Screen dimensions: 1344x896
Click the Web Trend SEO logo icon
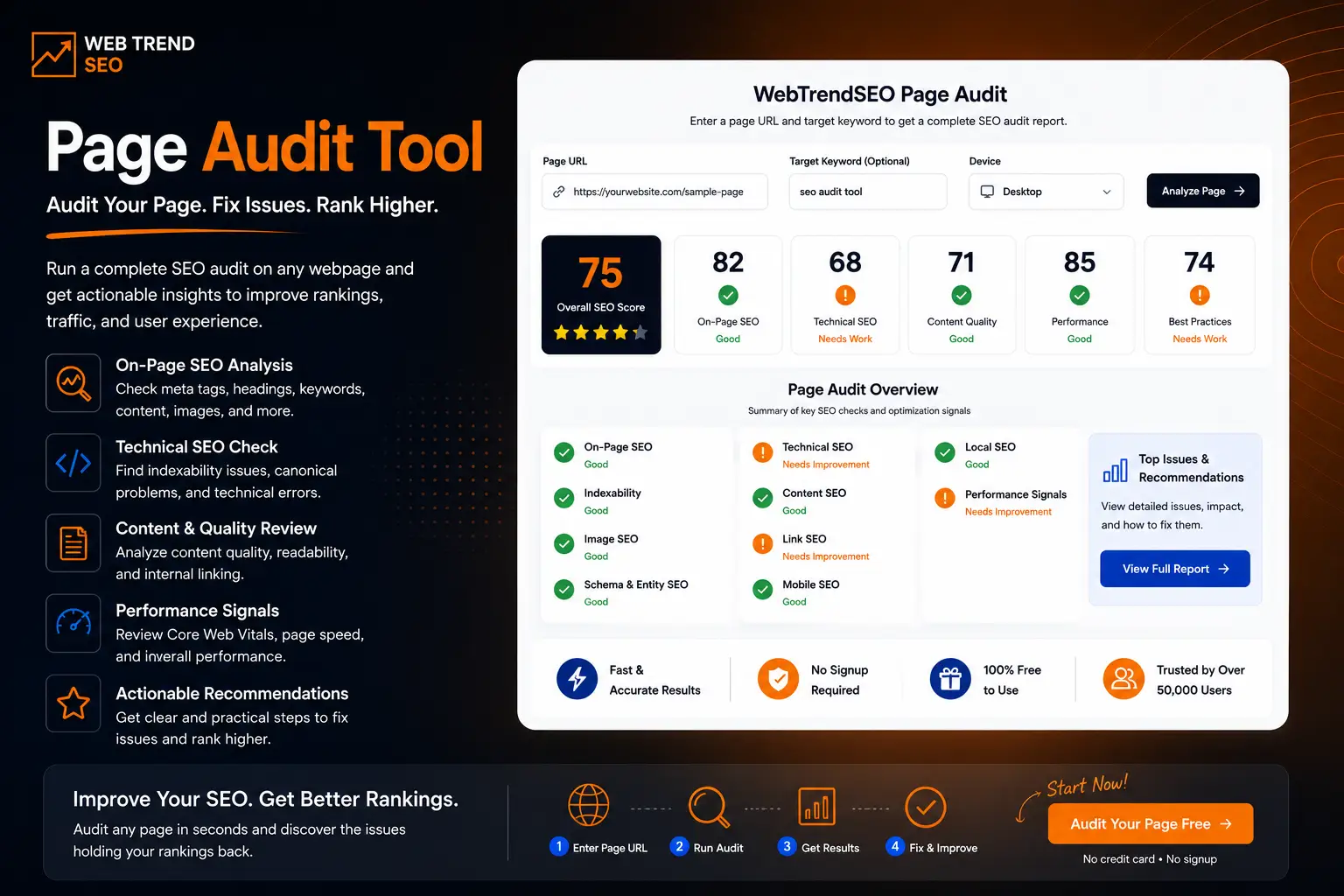(53, 54)
